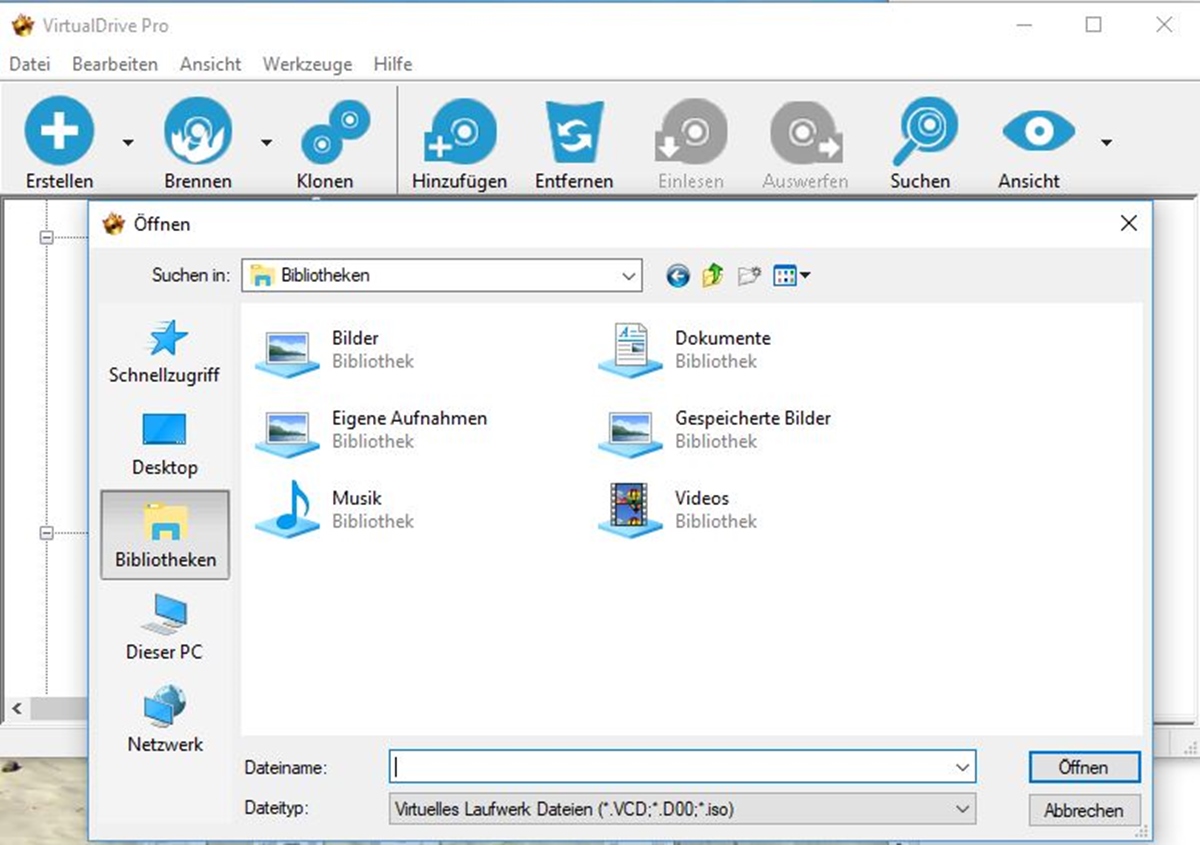Click the left arrow of horizontal scrollbar
Image resolution: width=1200 pixels, height=845 pixels.
coord(16,709)
